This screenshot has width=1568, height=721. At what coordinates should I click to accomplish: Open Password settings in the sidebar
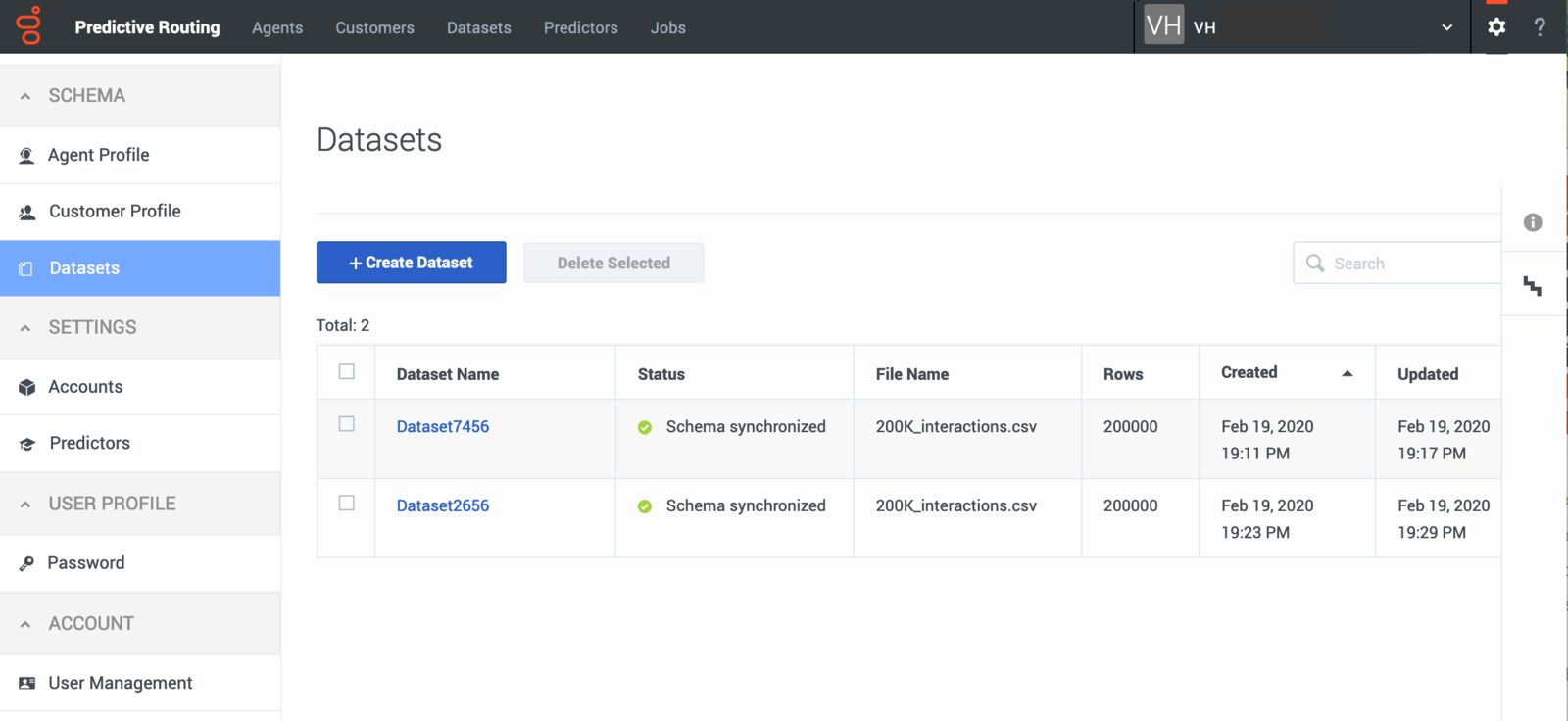[x=140, y=563]
